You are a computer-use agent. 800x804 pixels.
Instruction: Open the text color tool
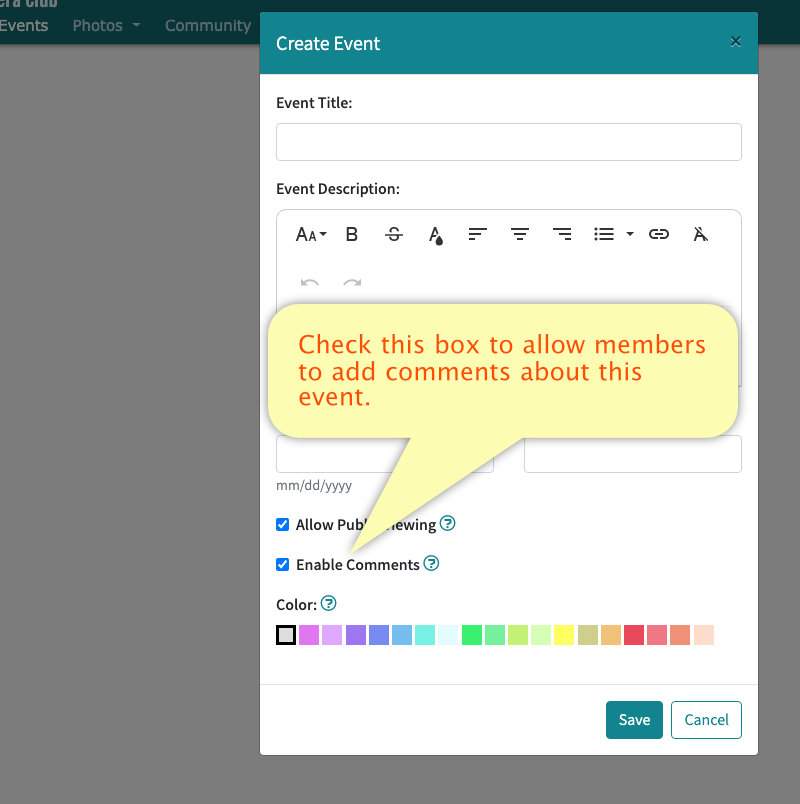[x=435, y=235]
